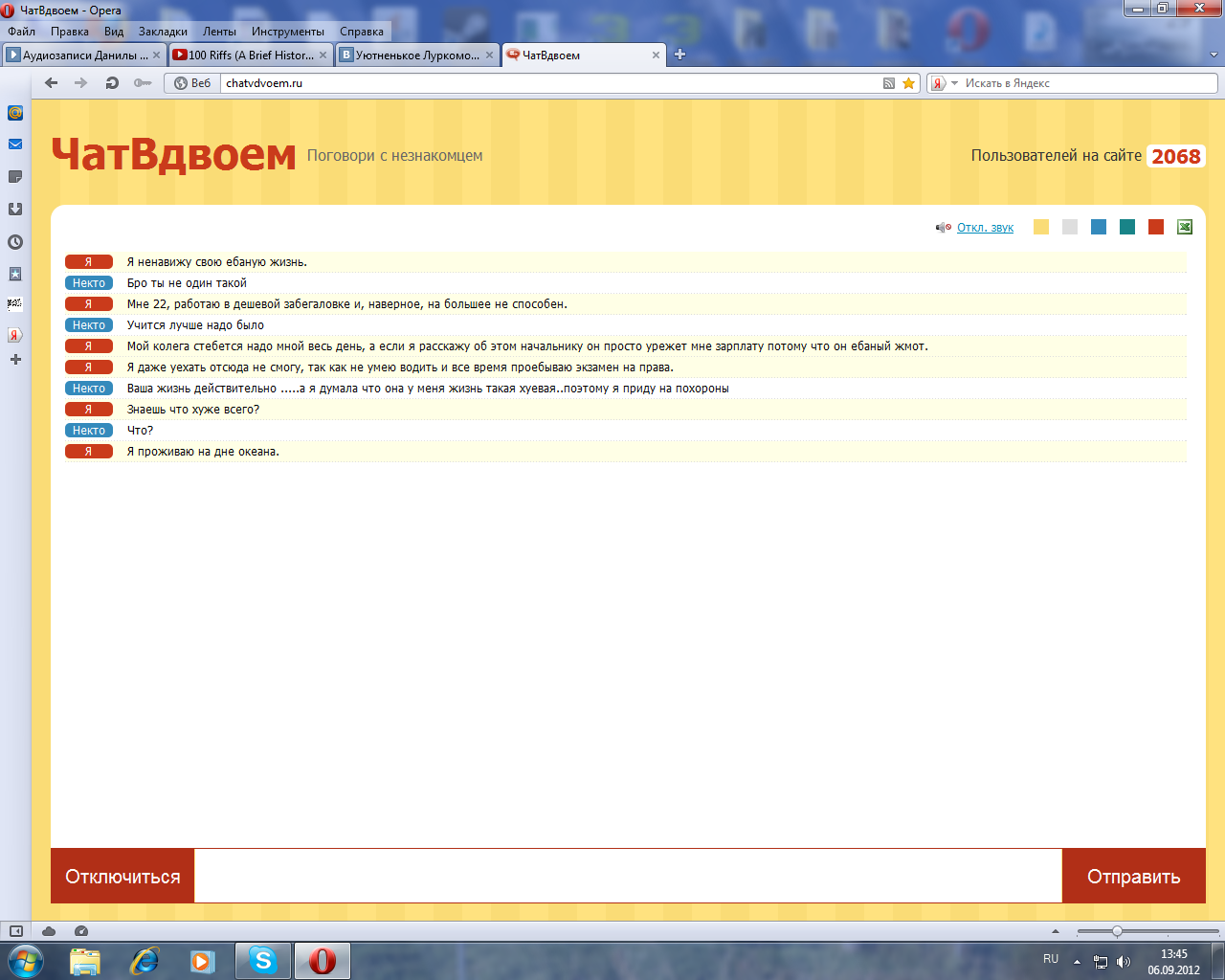Select the teal theme color swatch
Screen dimensions: 1225x980
click(x=1127, y=227)
